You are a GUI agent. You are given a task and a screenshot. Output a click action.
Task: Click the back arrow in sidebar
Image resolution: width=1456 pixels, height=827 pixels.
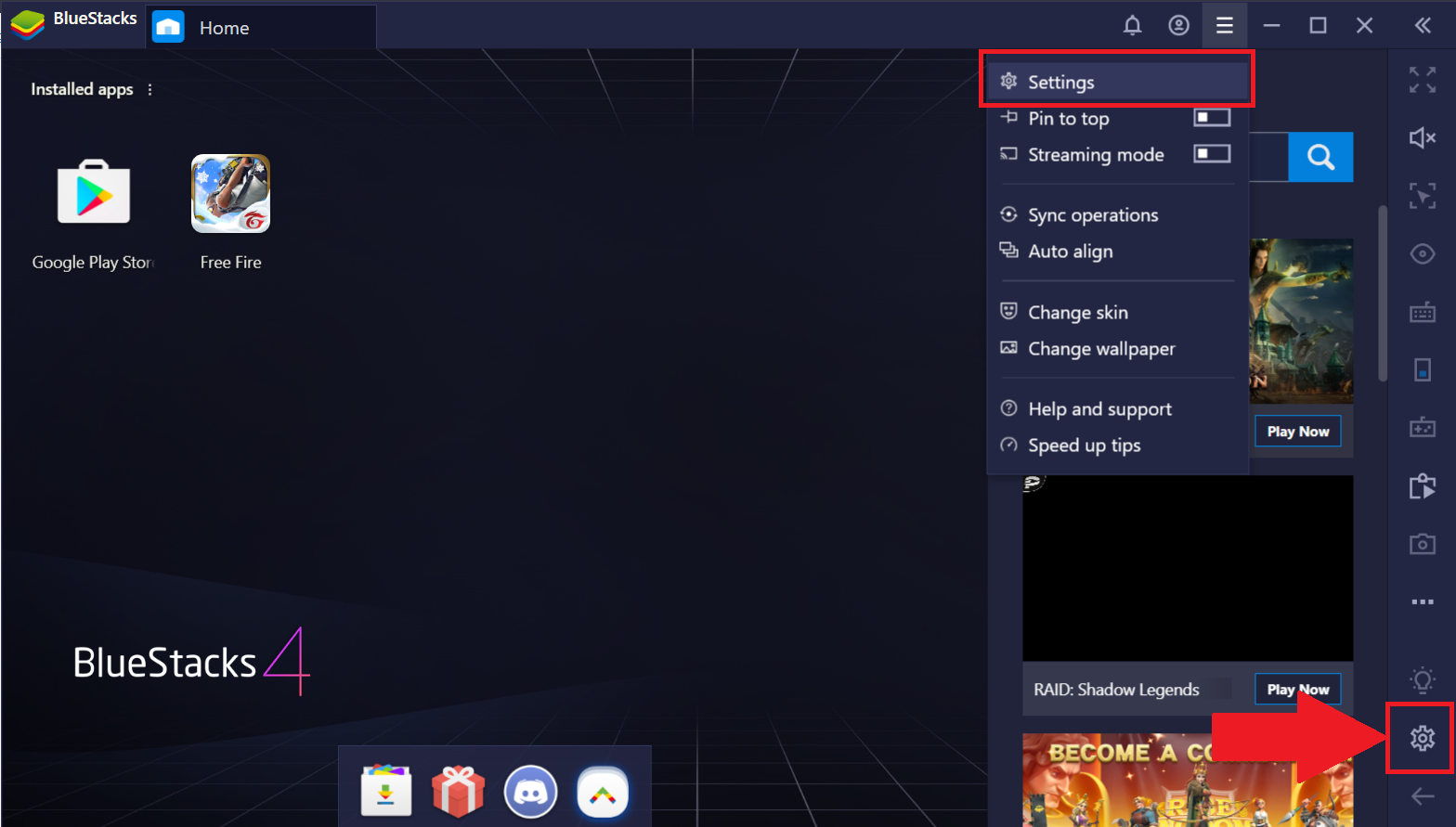(x=1423, y=796)
